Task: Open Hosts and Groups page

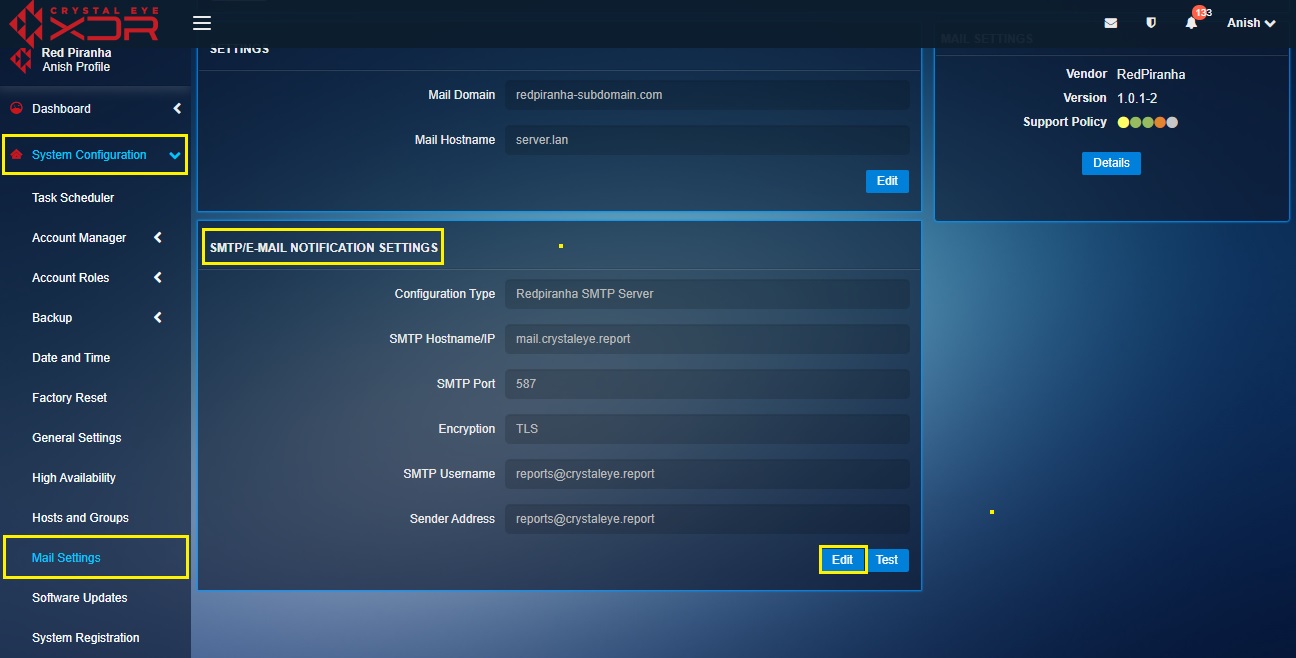Action: coord(80,518)
